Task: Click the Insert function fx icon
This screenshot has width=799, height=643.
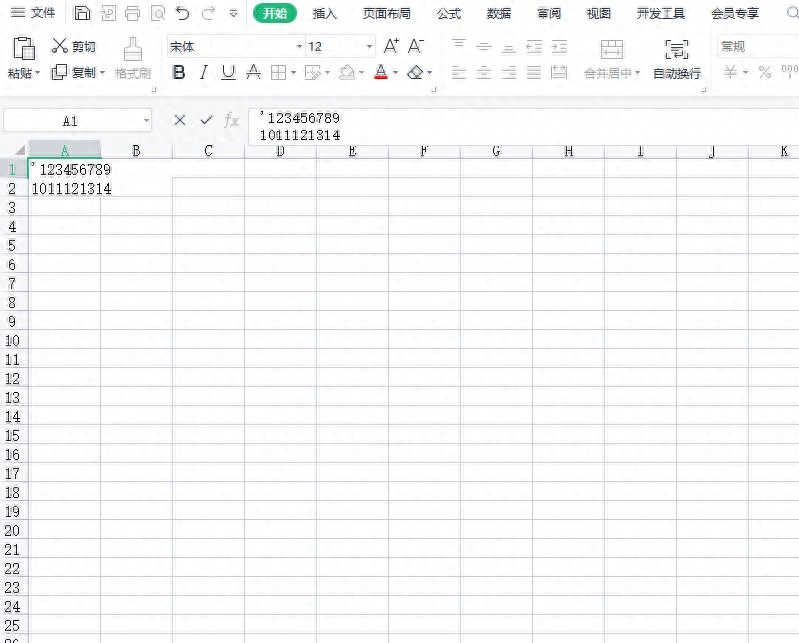Action: click(x=231, y=120)
